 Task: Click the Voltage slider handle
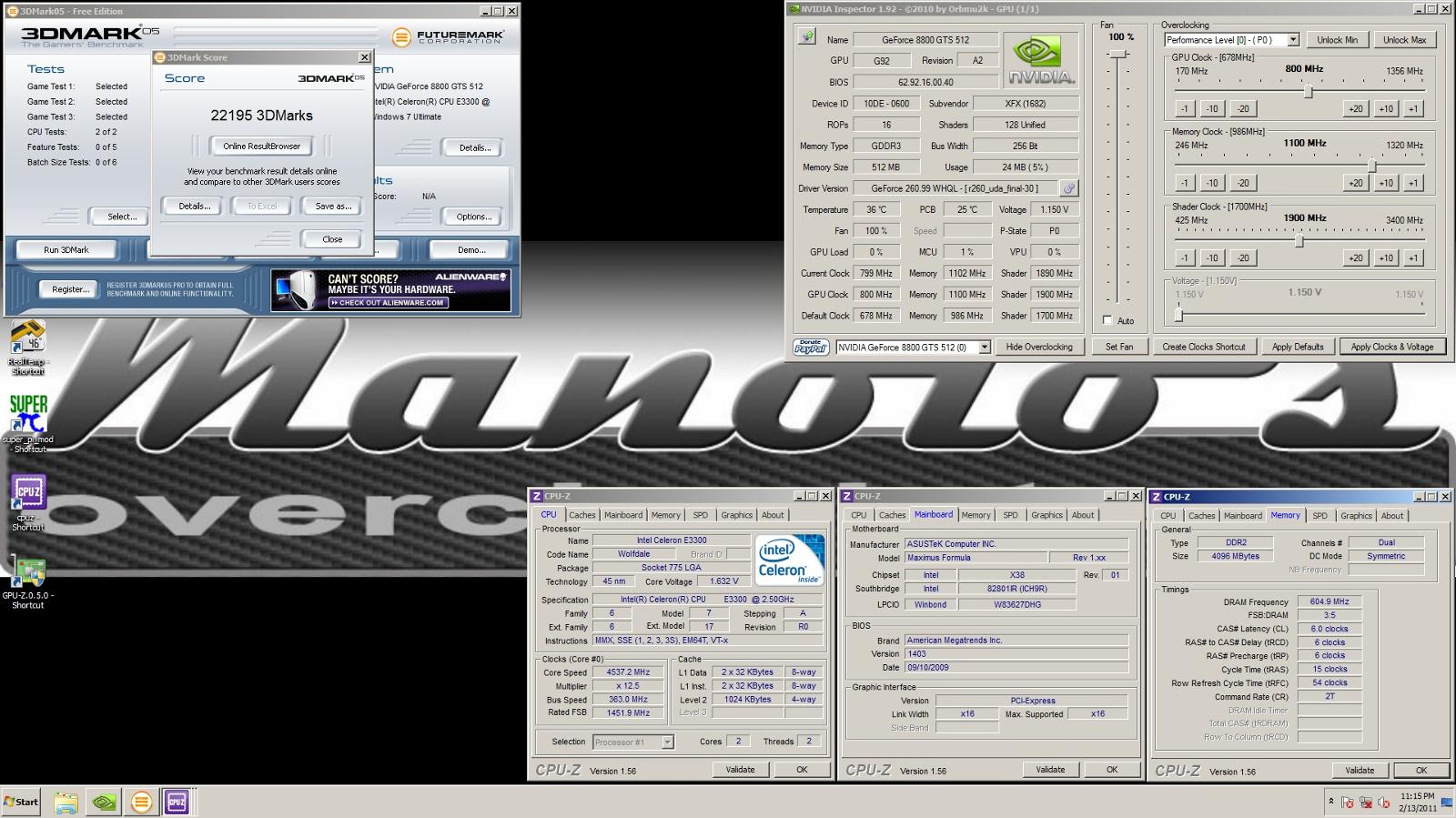pyautogui.click(x=1178, y=314)
